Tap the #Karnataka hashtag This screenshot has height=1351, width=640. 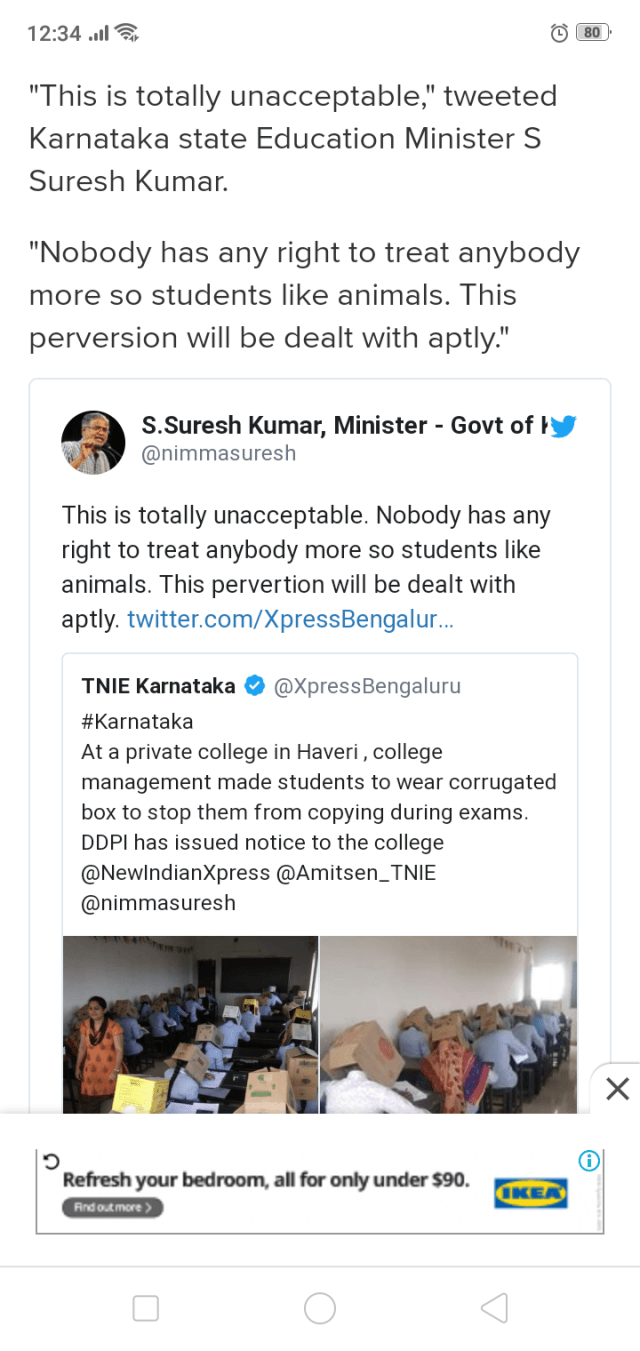click(x=137, y=721)
